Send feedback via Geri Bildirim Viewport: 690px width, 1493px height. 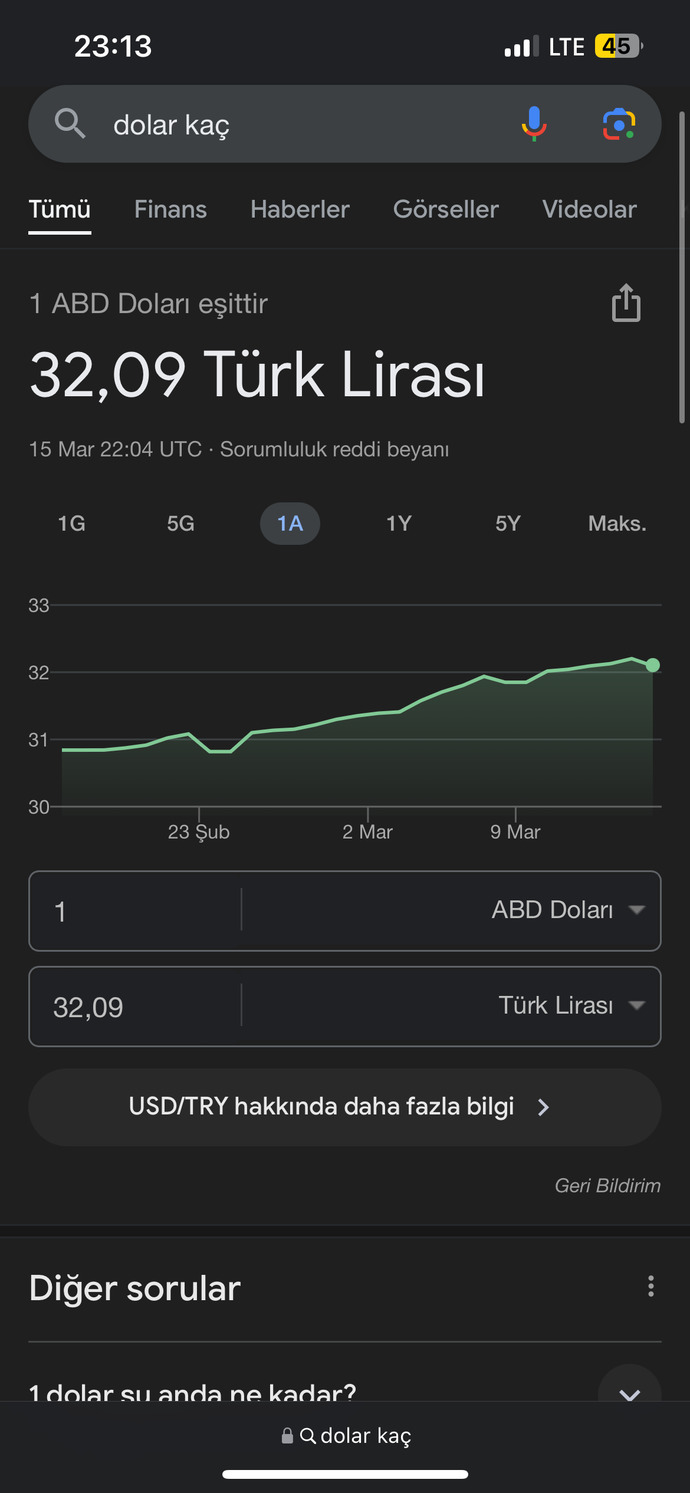click(x=608, y=1186)
